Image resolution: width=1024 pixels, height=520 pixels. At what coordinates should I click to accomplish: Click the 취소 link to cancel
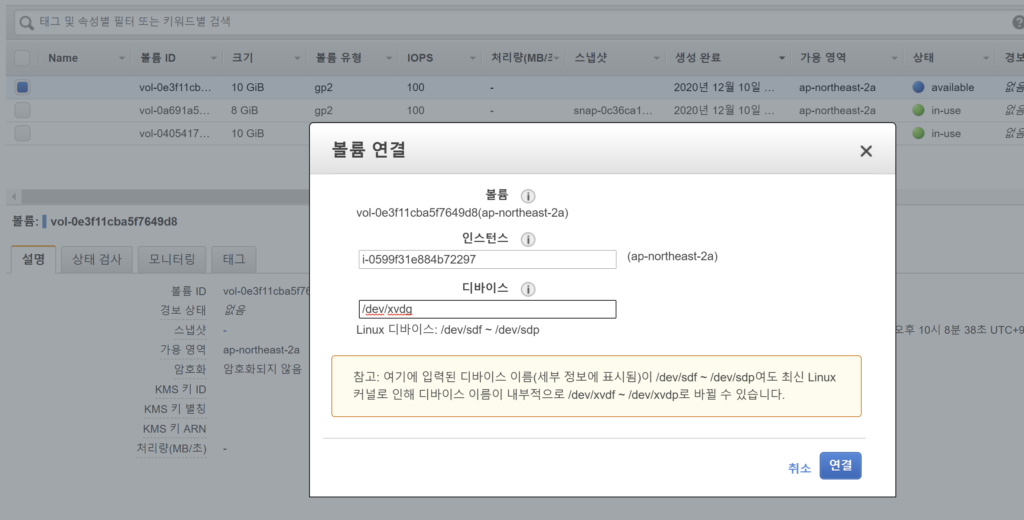[799, 468]
